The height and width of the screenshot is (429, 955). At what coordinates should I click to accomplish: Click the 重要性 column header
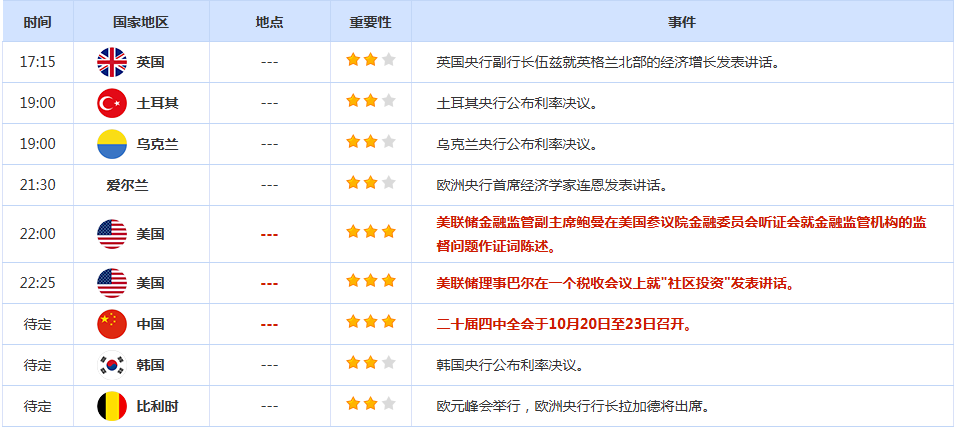click(370, 21)
